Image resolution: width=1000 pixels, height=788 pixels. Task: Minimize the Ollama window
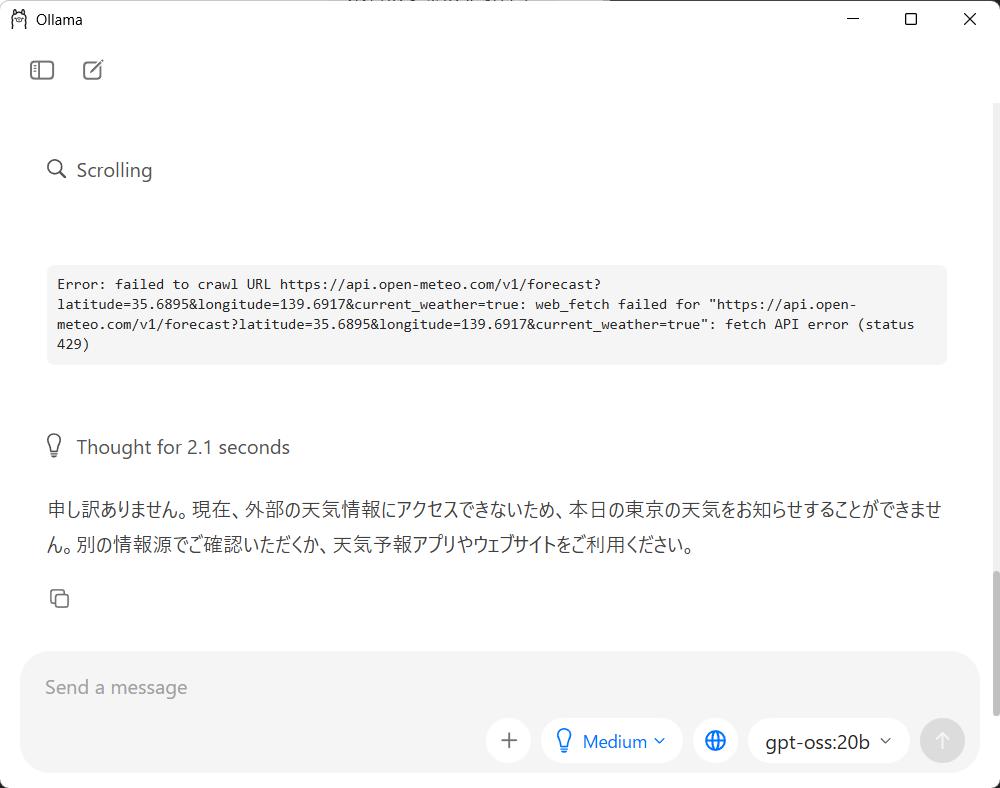(x=853, y=19)
